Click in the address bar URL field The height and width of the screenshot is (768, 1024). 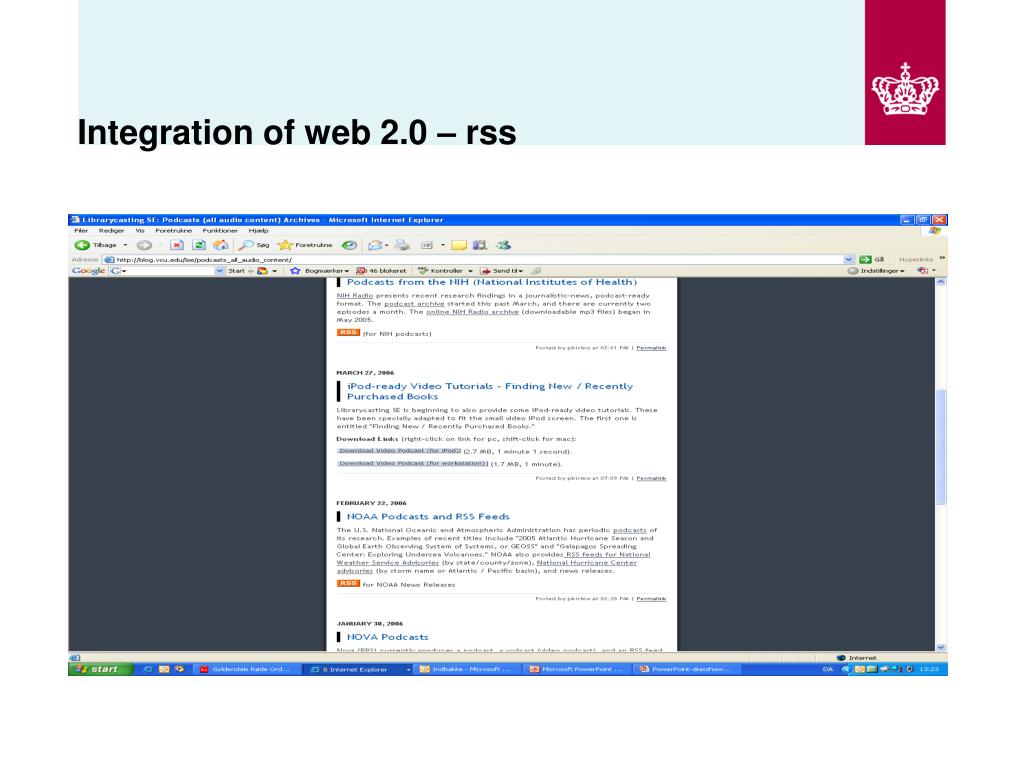tap(473, 260)
